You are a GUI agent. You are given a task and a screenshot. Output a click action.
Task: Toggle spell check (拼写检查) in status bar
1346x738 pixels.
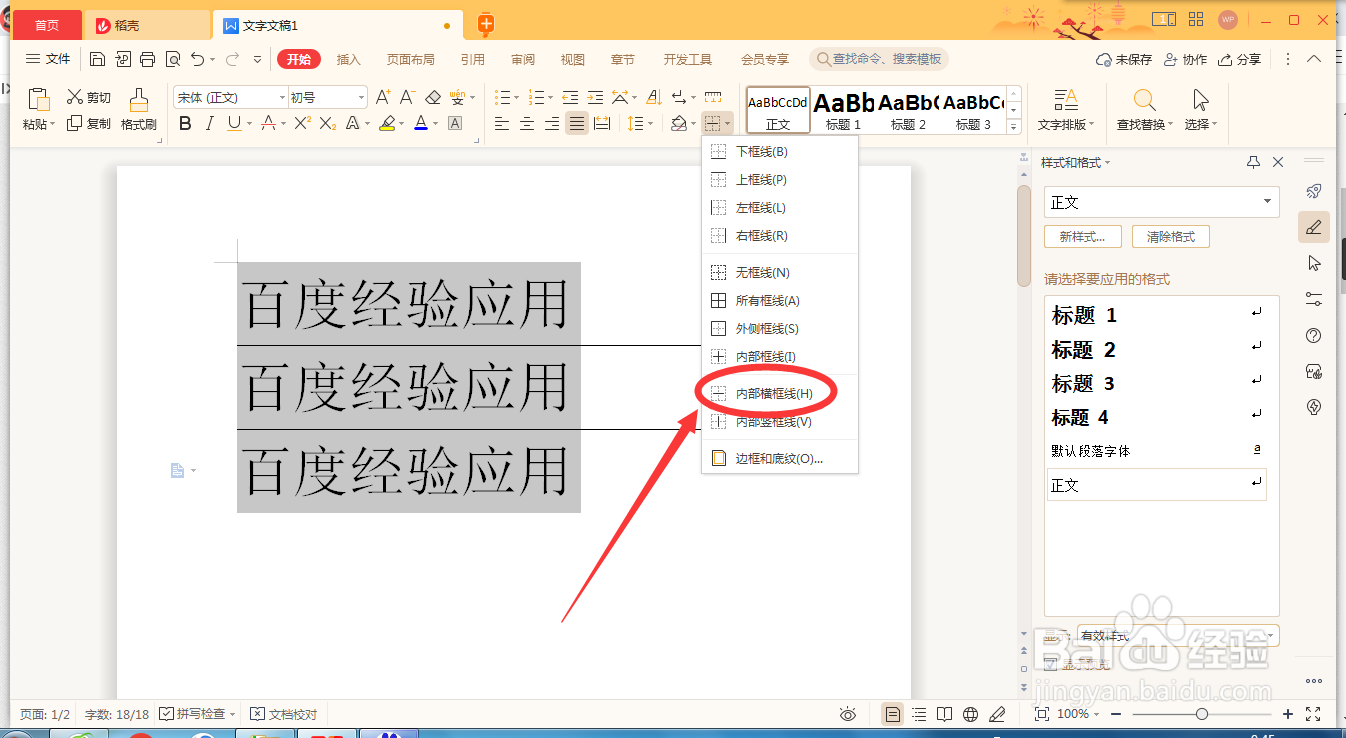tap(197, 714)
